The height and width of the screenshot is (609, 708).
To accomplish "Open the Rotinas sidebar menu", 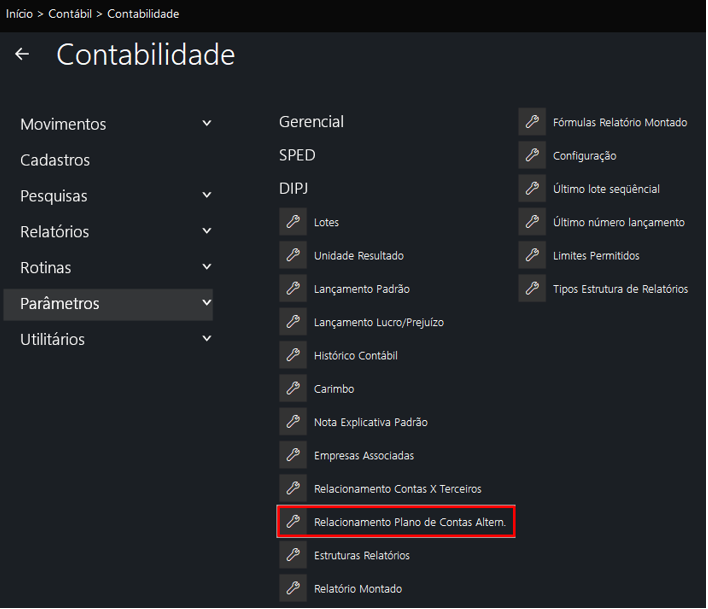I will [x=46, y=268].
